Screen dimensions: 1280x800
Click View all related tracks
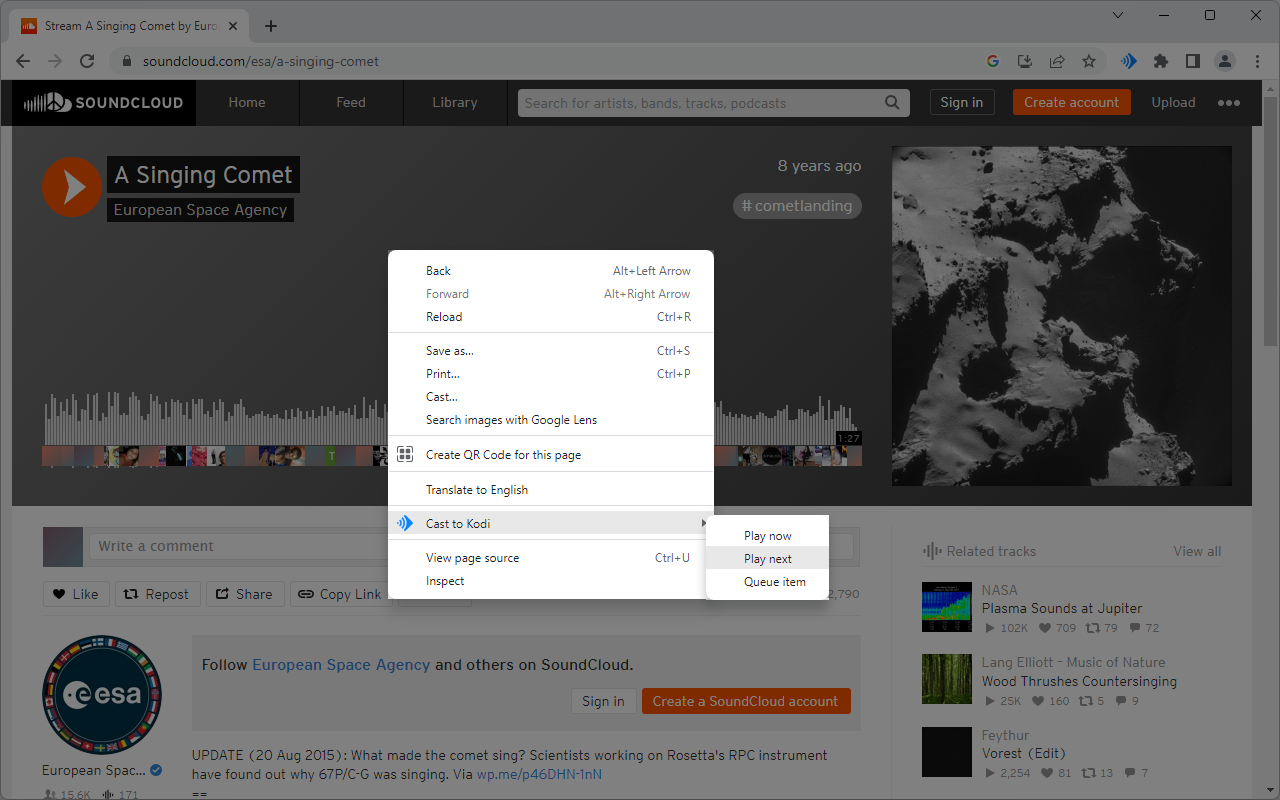click(x=1197, y=551)
